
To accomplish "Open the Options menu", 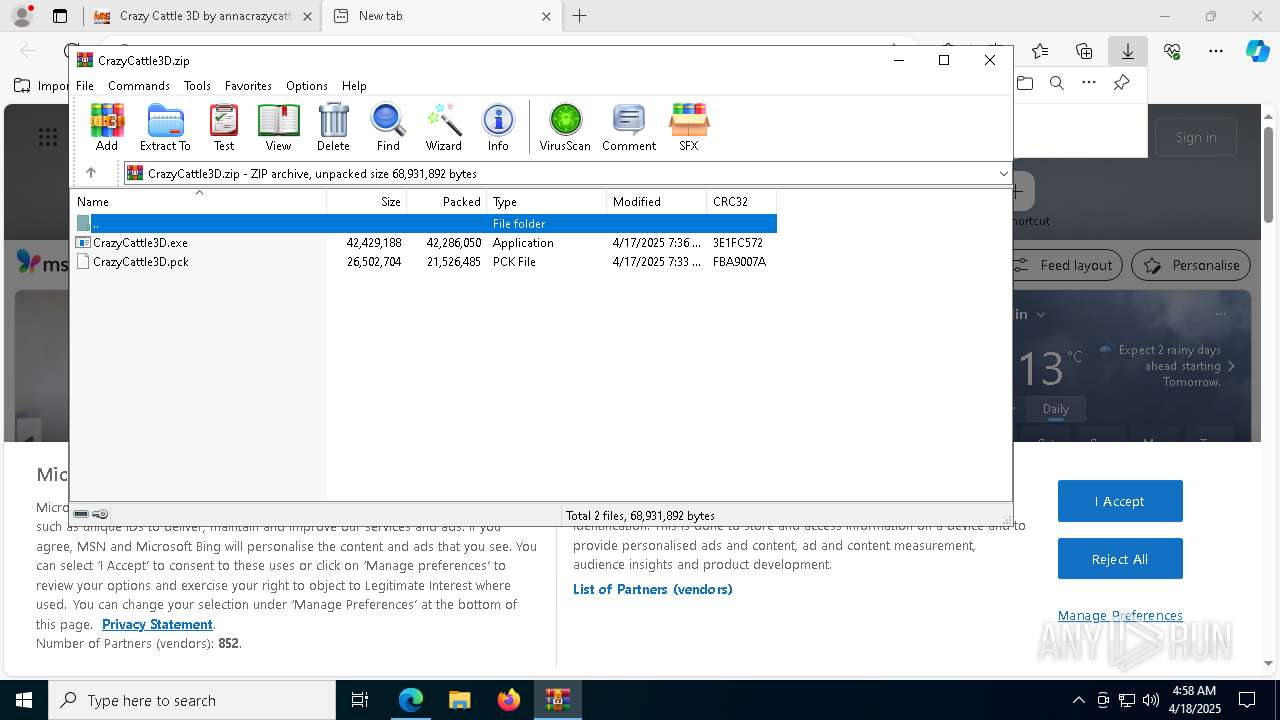I will (x=306, y=86).
